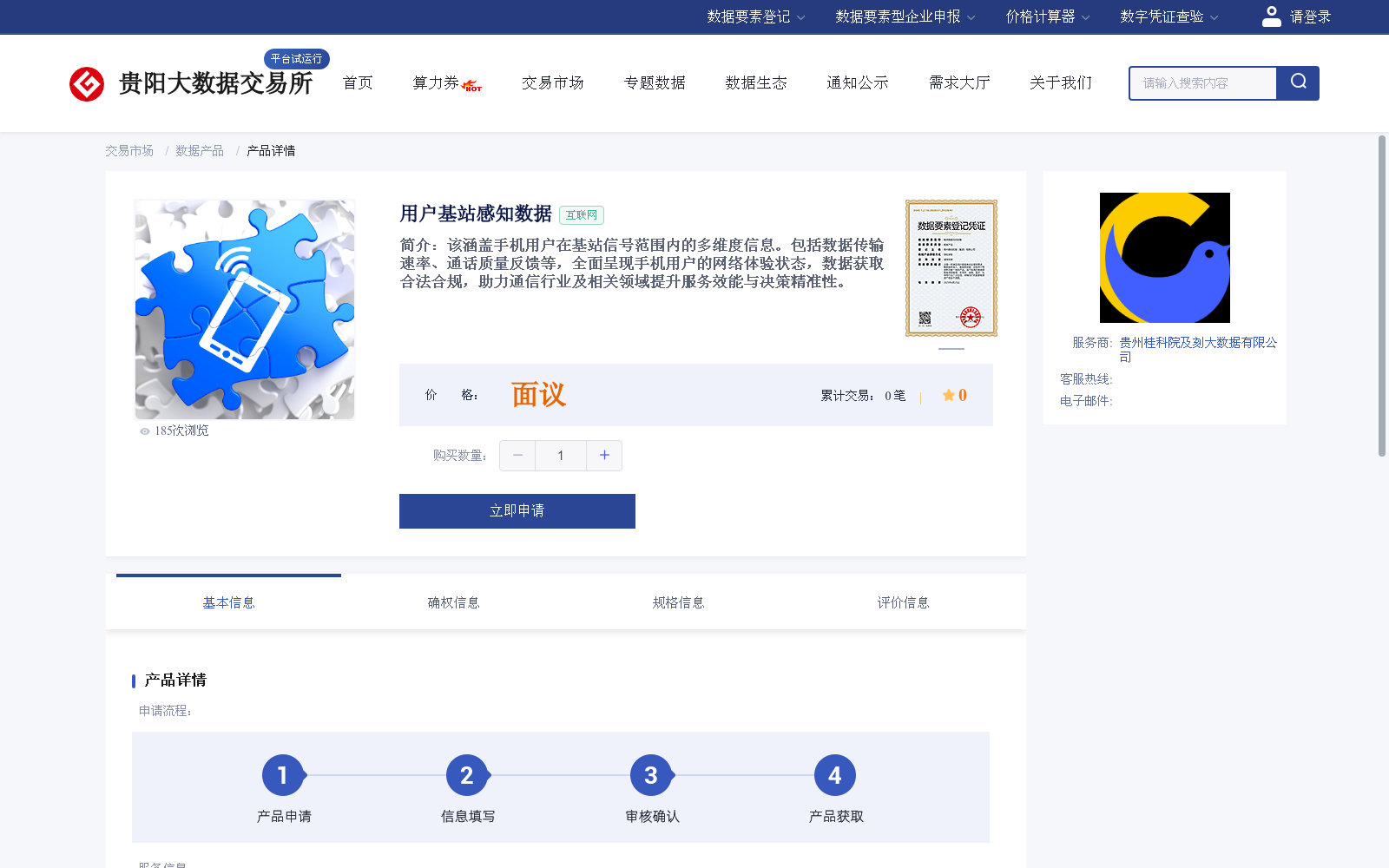The height and width of the screenshot is (868, 1389).
Task: Click the product 简介 description text
Action: (642, 264)
